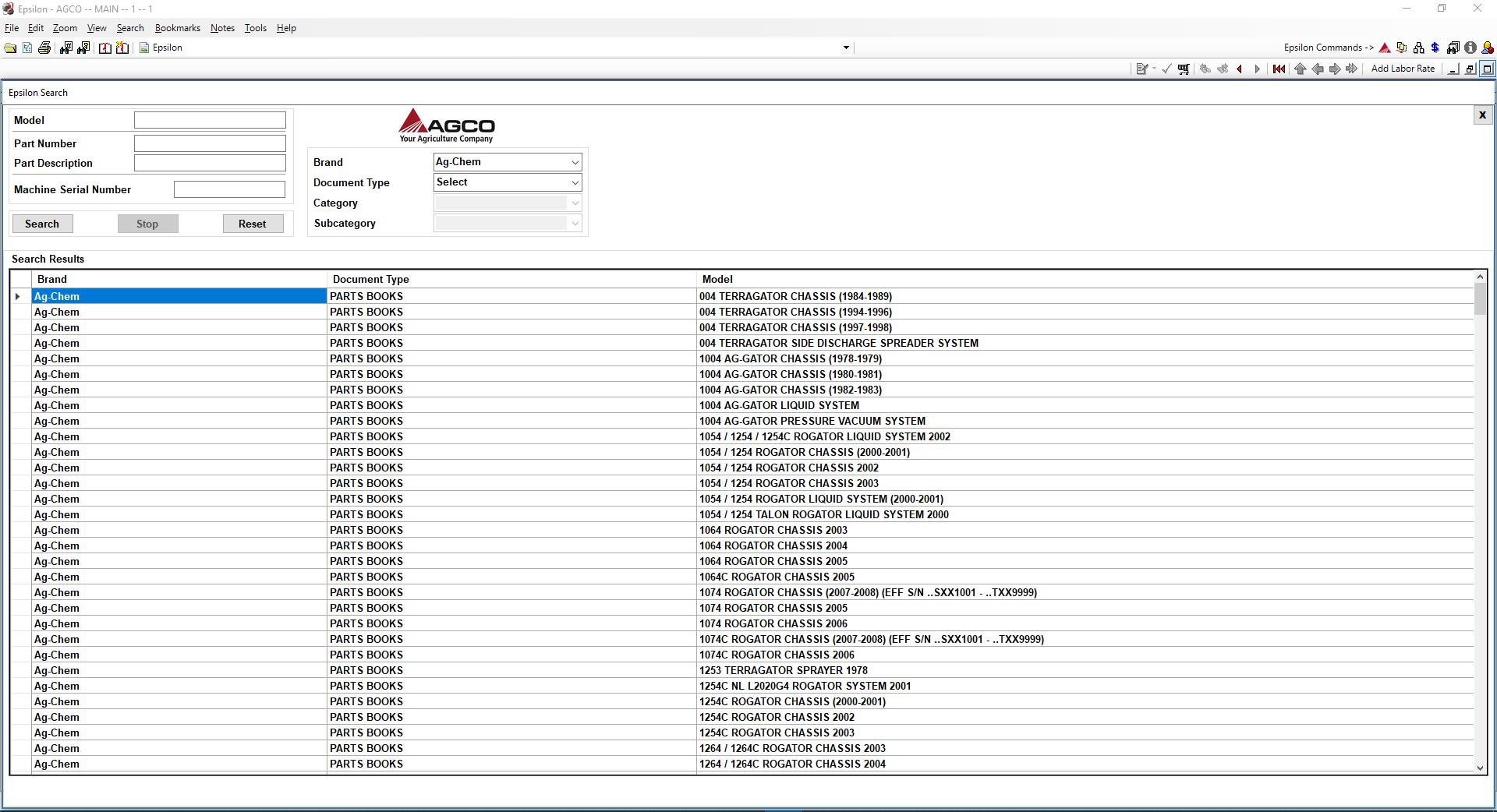Open the Bookmarks menu
Viewport: 1497px width, 812px height.
[178, 28]
